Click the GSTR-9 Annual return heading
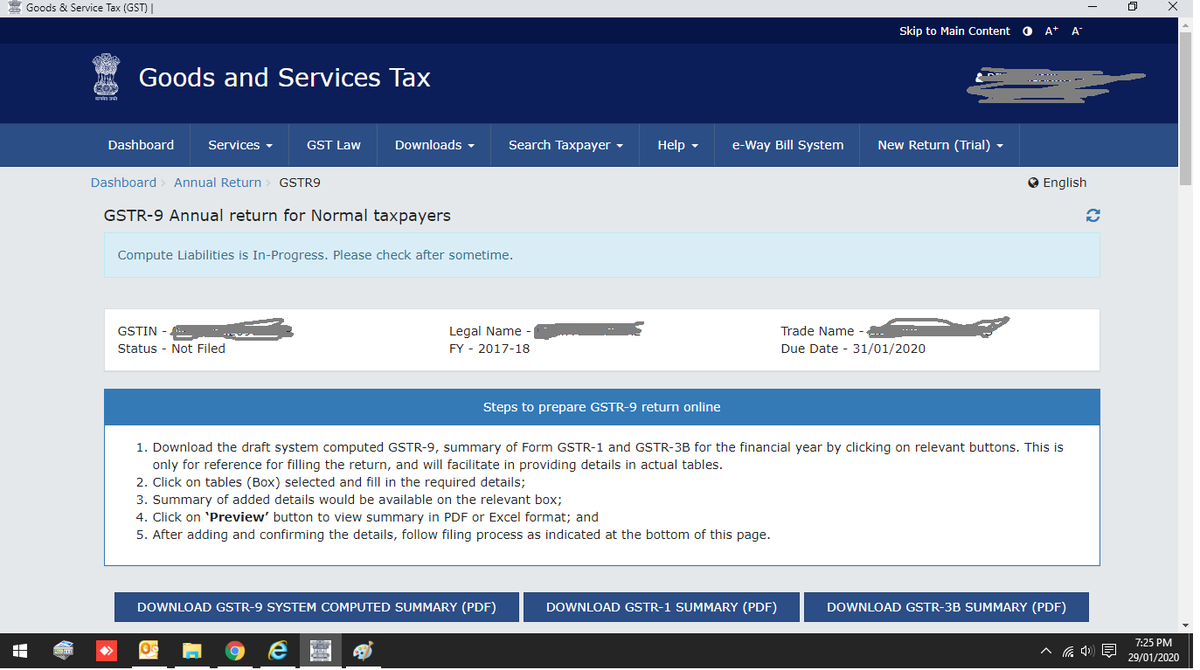 pyautogui.click(x=277, y=216)
